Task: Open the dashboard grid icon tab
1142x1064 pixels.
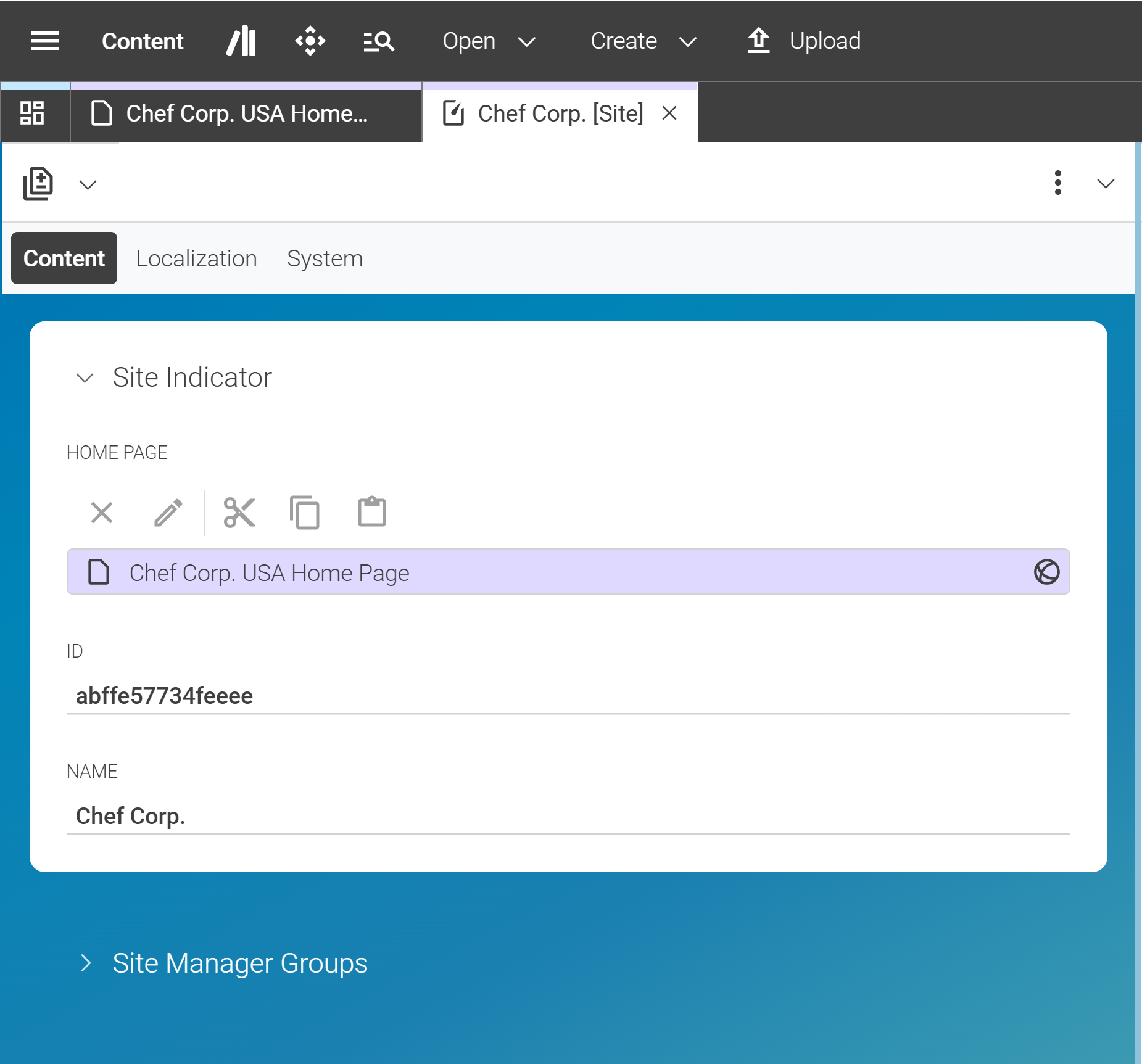Action: [x=32, y=113]
